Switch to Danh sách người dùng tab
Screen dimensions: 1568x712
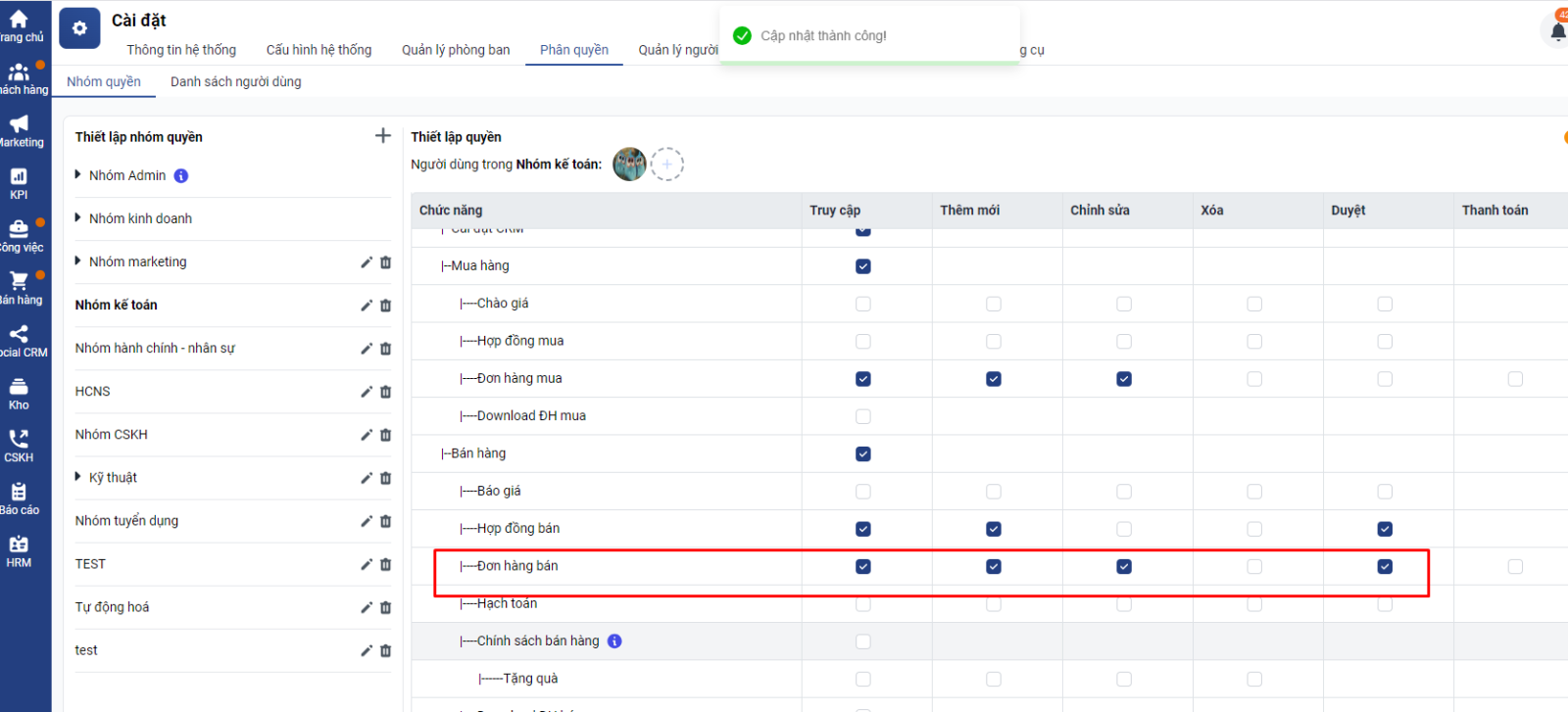(235, 82)
